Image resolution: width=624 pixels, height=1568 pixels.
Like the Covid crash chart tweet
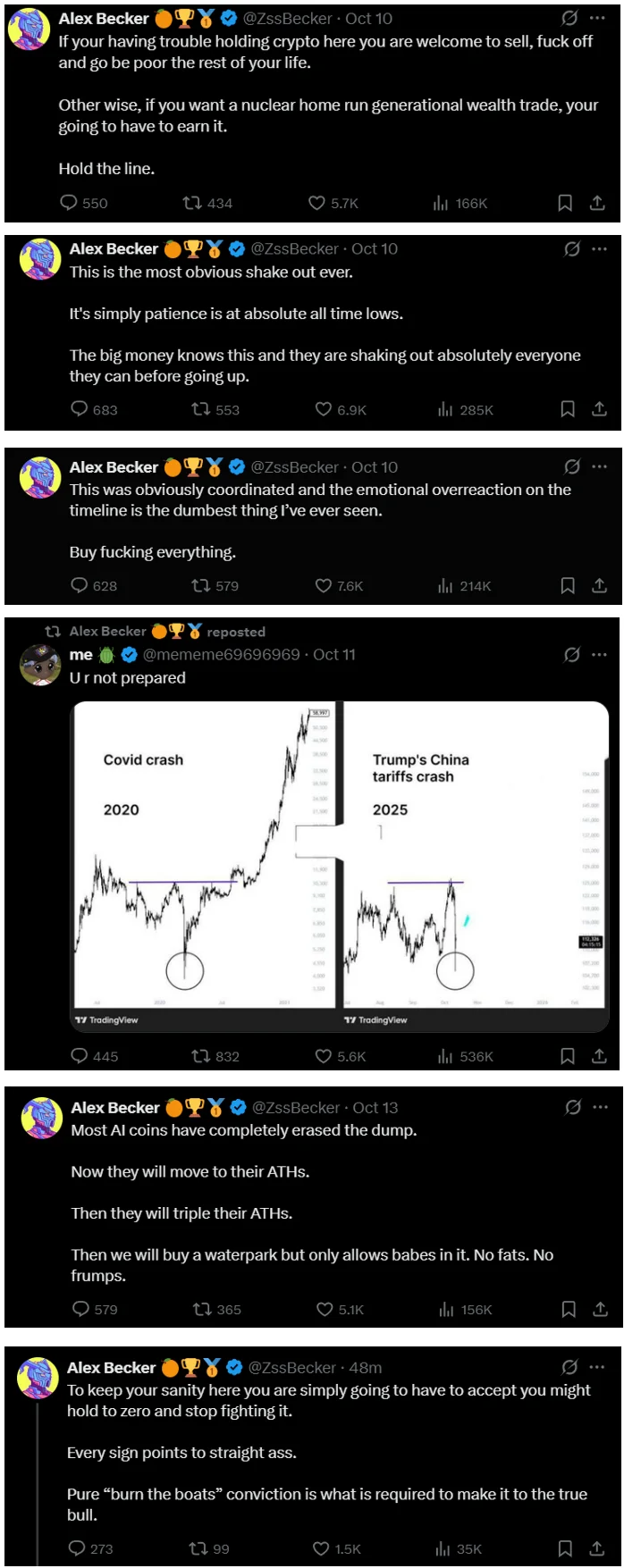[324, 1056]
